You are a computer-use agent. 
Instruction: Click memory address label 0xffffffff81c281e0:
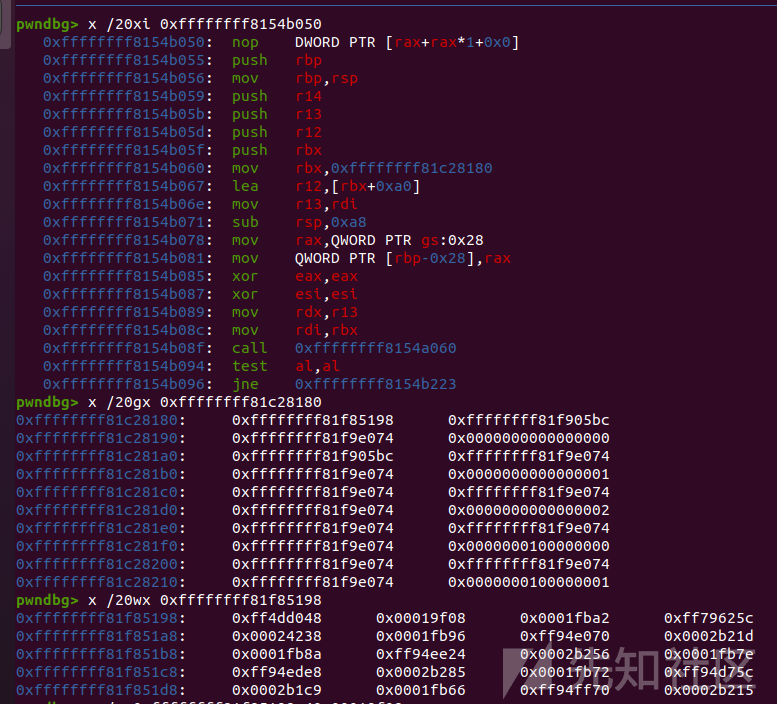[101, 528]
